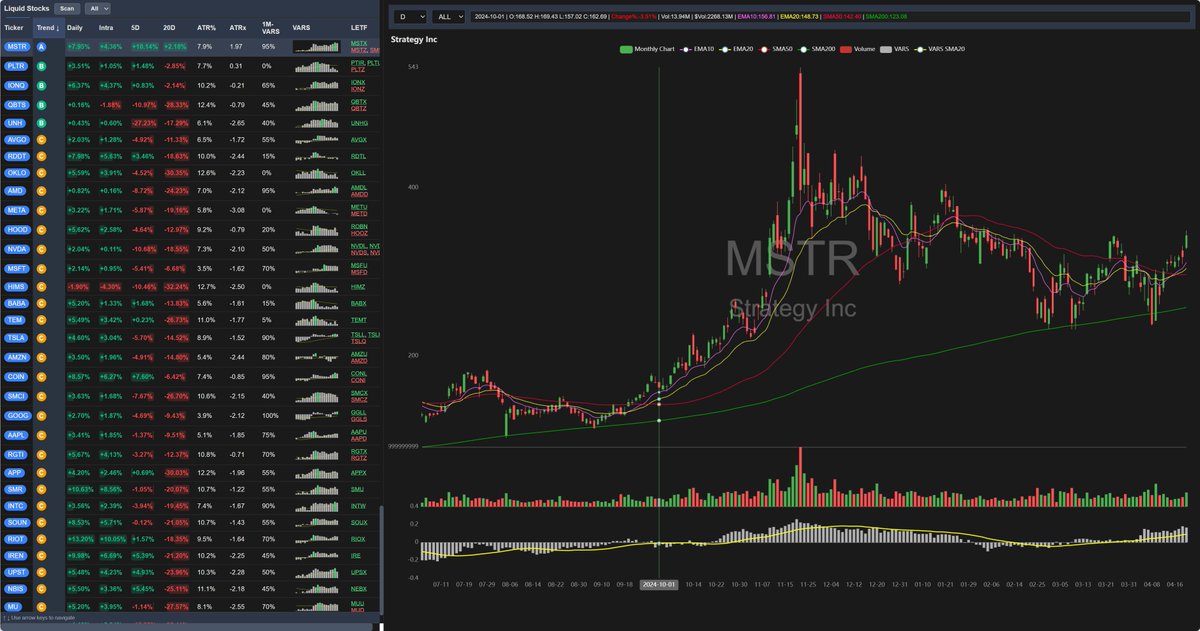The width and height of the screenshot is (1200, 631).
Task: Open the AVGX leveraged ETF link
Action: click(360, 140)
